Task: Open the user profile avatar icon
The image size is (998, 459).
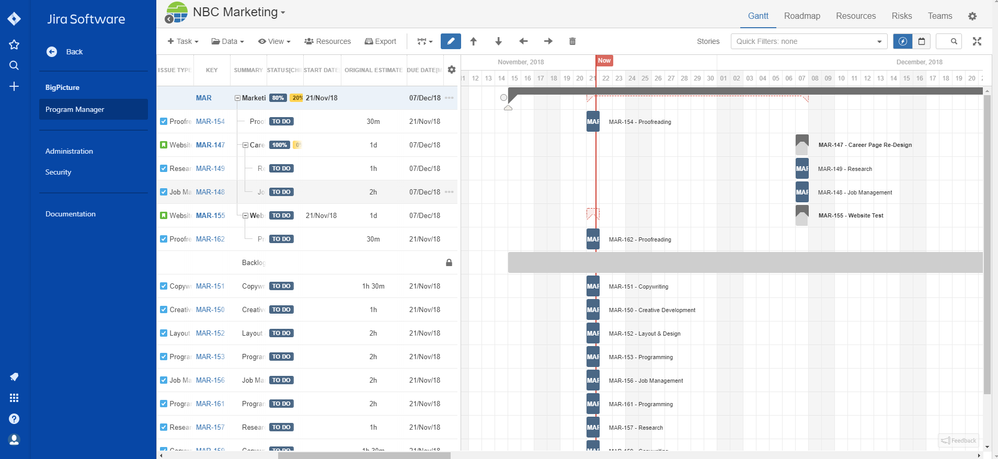Action: pos(14,440)
